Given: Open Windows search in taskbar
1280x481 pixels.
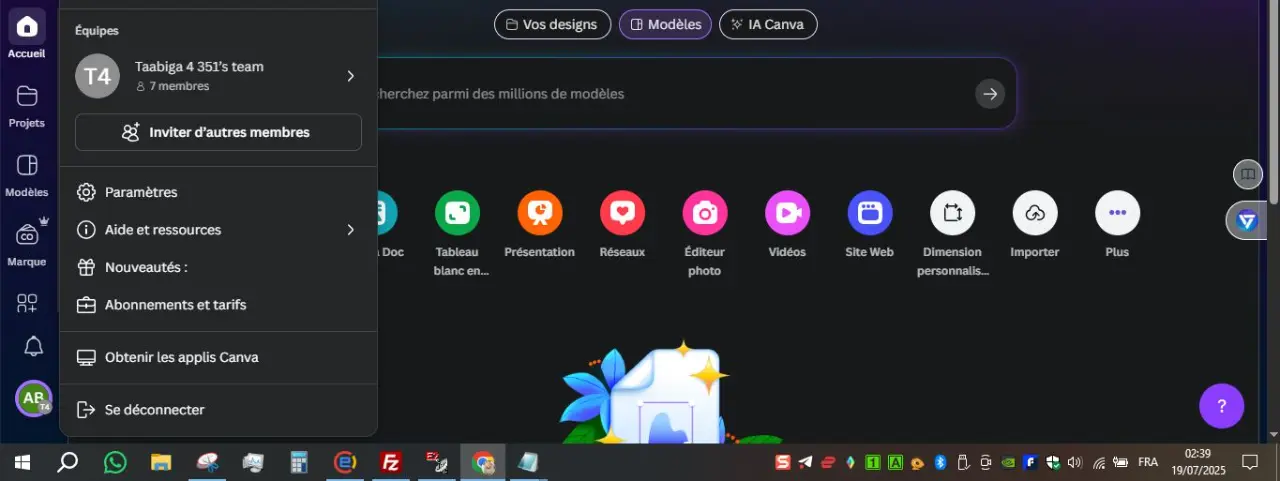Looking at the screenshot, I should [67, 462].
